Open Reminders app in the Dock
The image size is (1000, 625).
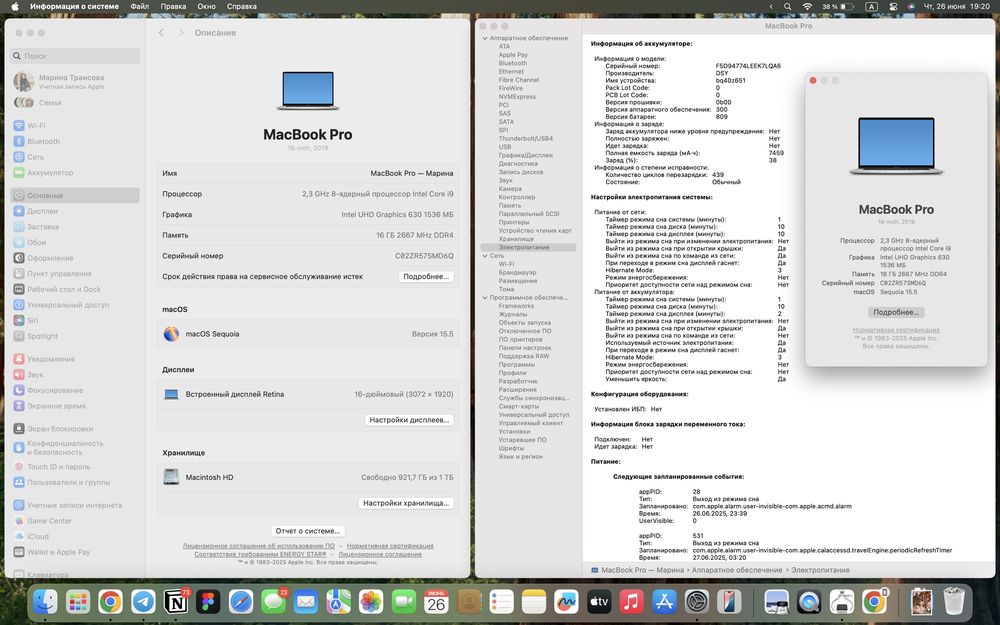(x=502, y=601)
